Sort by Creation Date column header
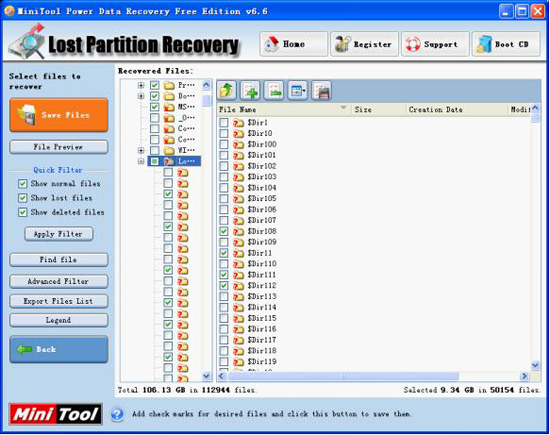 tap(456, 110)
